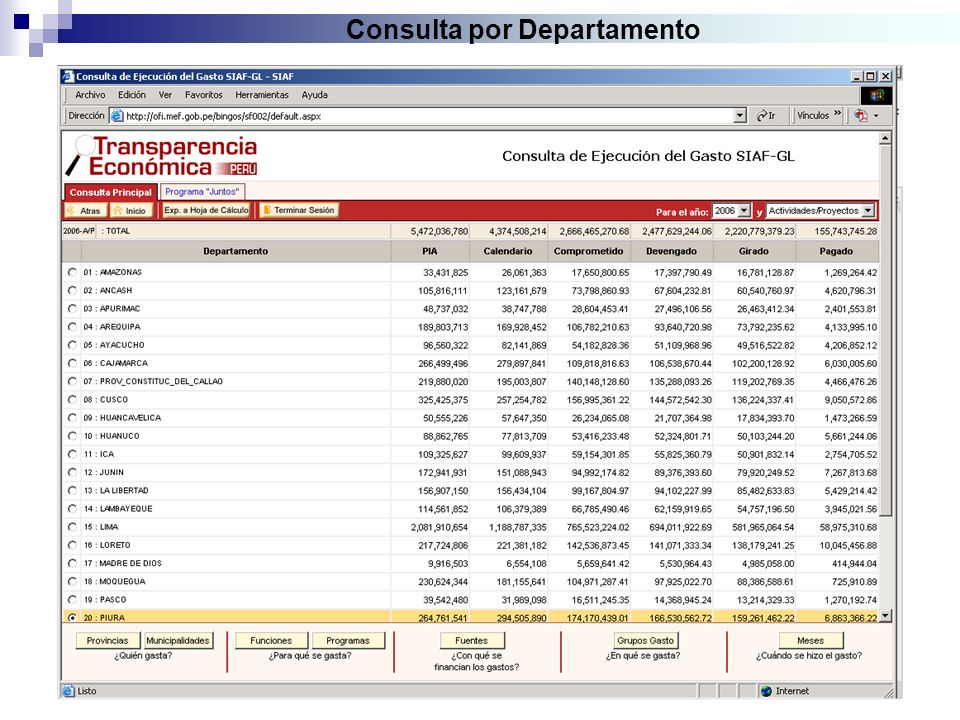Click the Fuentes button
The height and width of the screenshot is (720, 960).
click(x=471, y=640)
